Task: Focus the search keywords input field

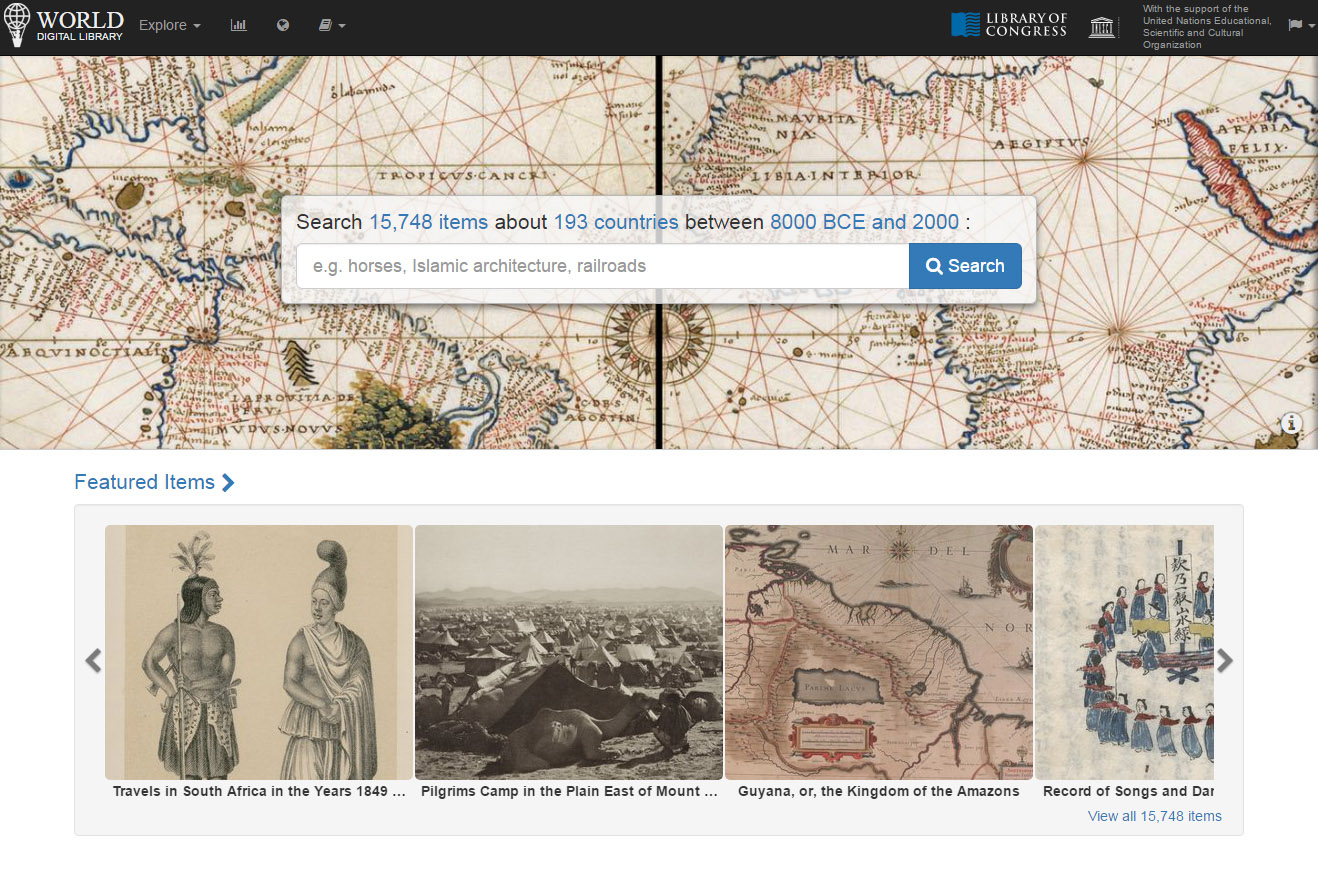Action: point(602,266)
